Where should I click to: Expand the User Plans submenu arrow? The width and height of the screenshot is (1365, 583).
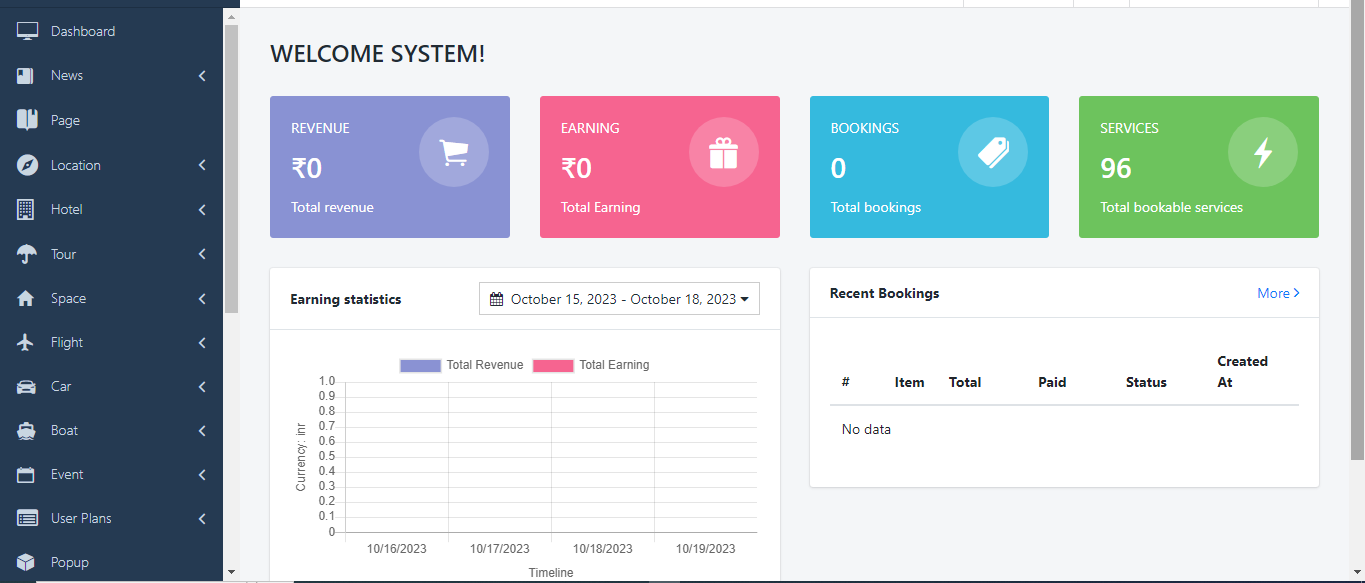202,519
